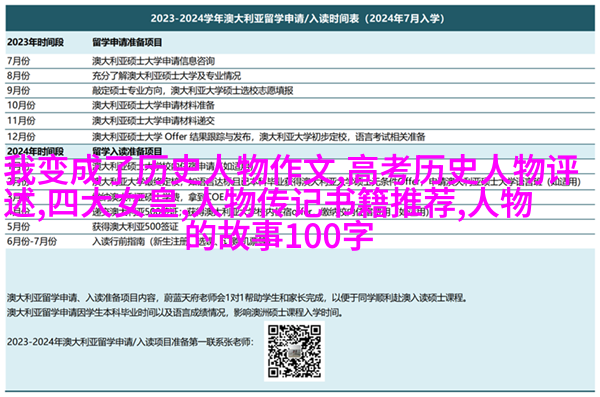Click the '6月份-7月份' row label
This screenshot has height=397, width=600.
pyautogui.click(x=32, y=242)
